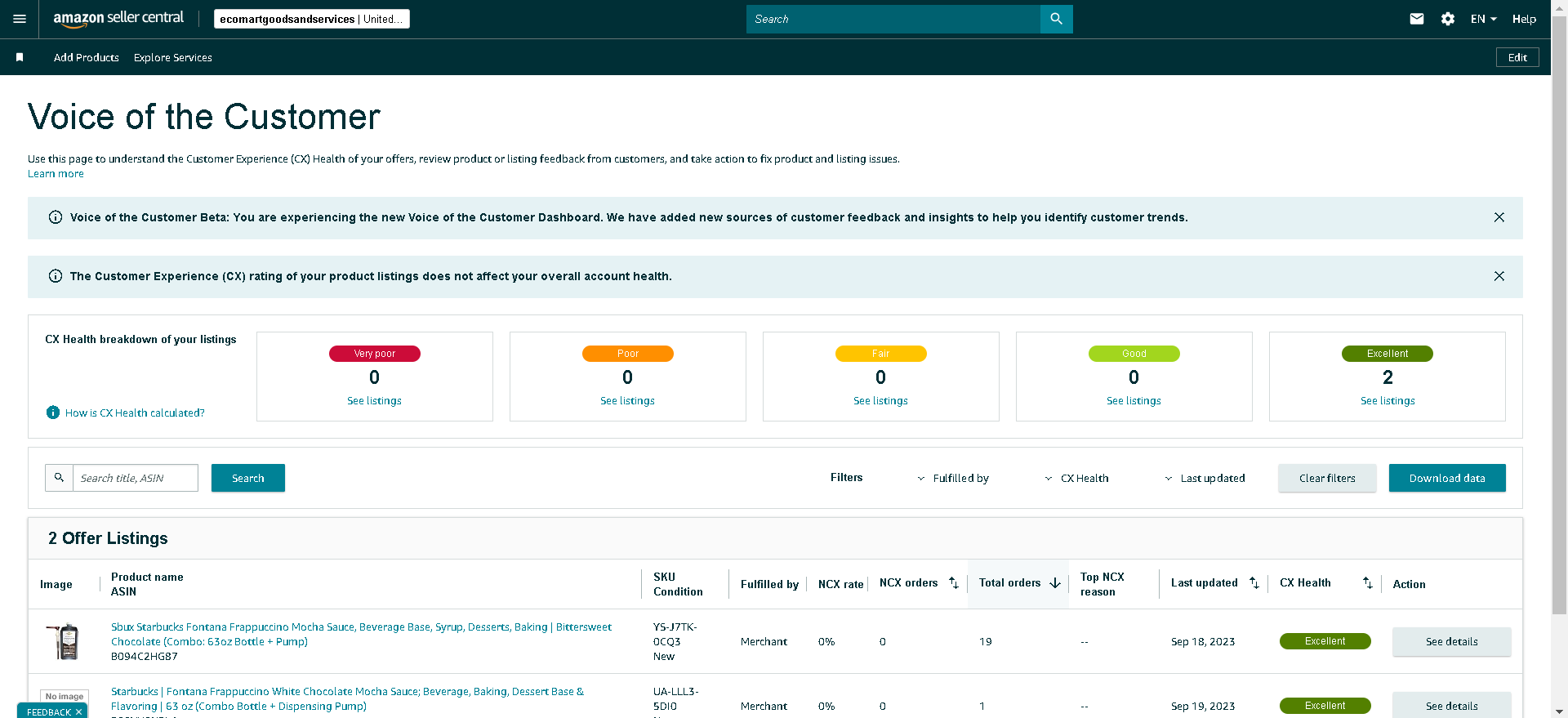
Task: Open Explore Services menu item
Action: (x=173, y=57)
